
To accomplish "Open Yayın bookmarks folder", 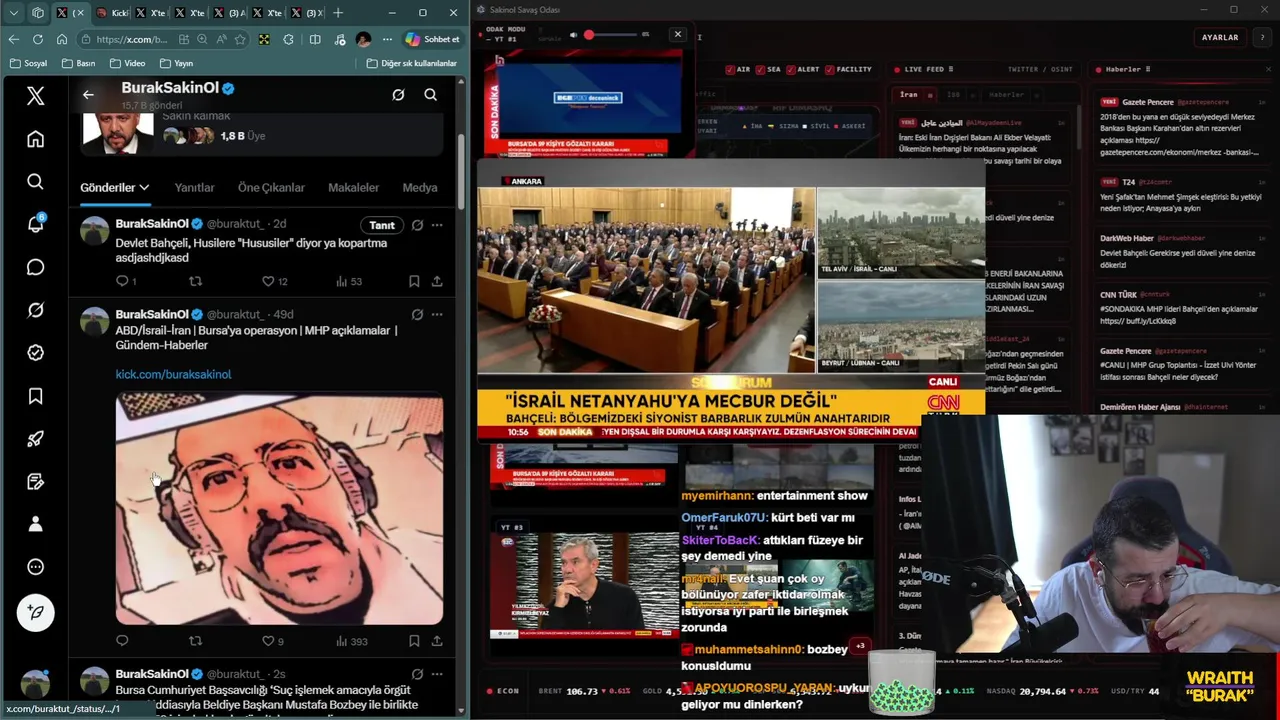I will (175, 63).
